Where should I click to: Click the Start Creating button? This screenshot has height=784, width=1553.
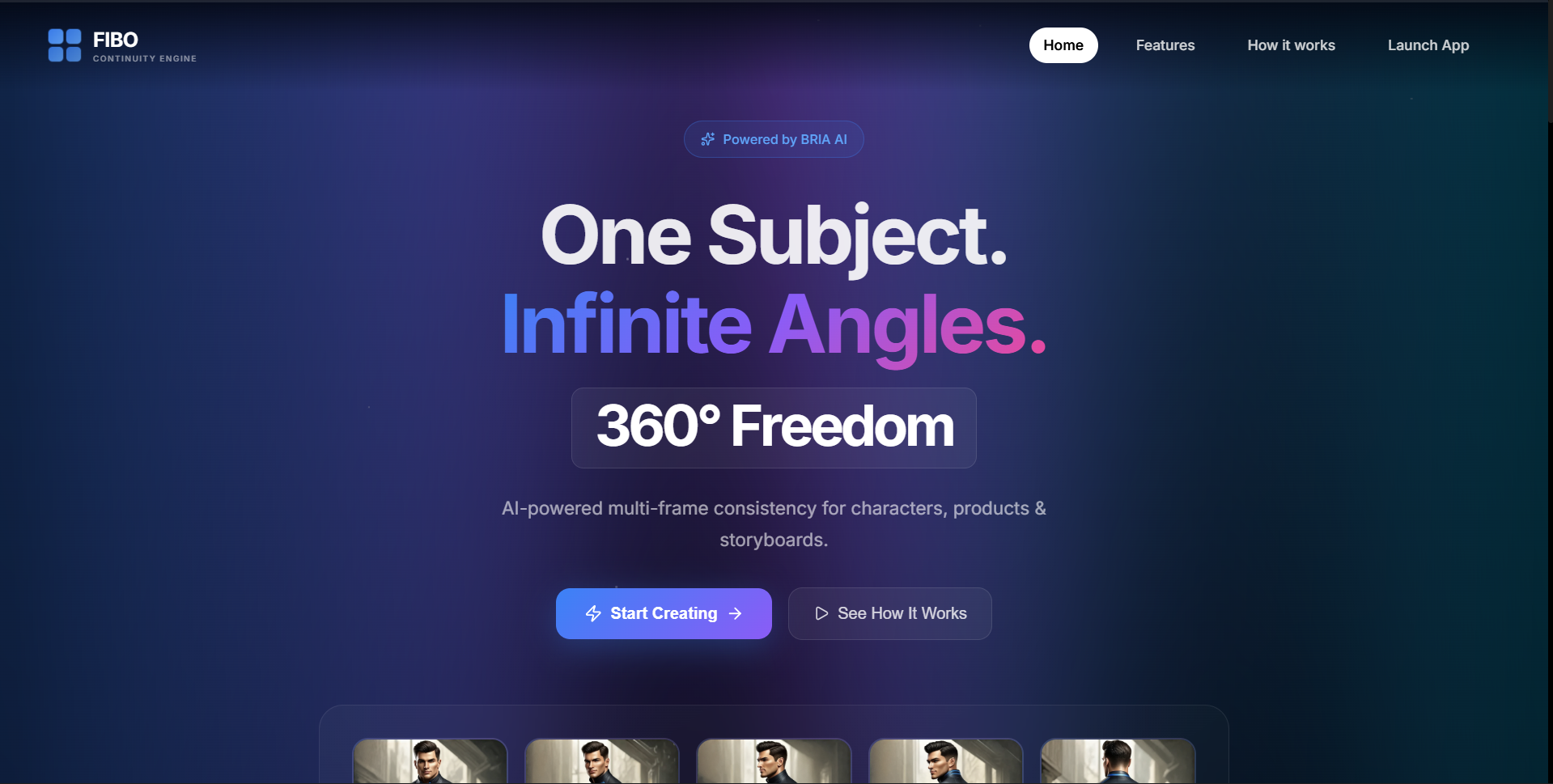[664, 613]
